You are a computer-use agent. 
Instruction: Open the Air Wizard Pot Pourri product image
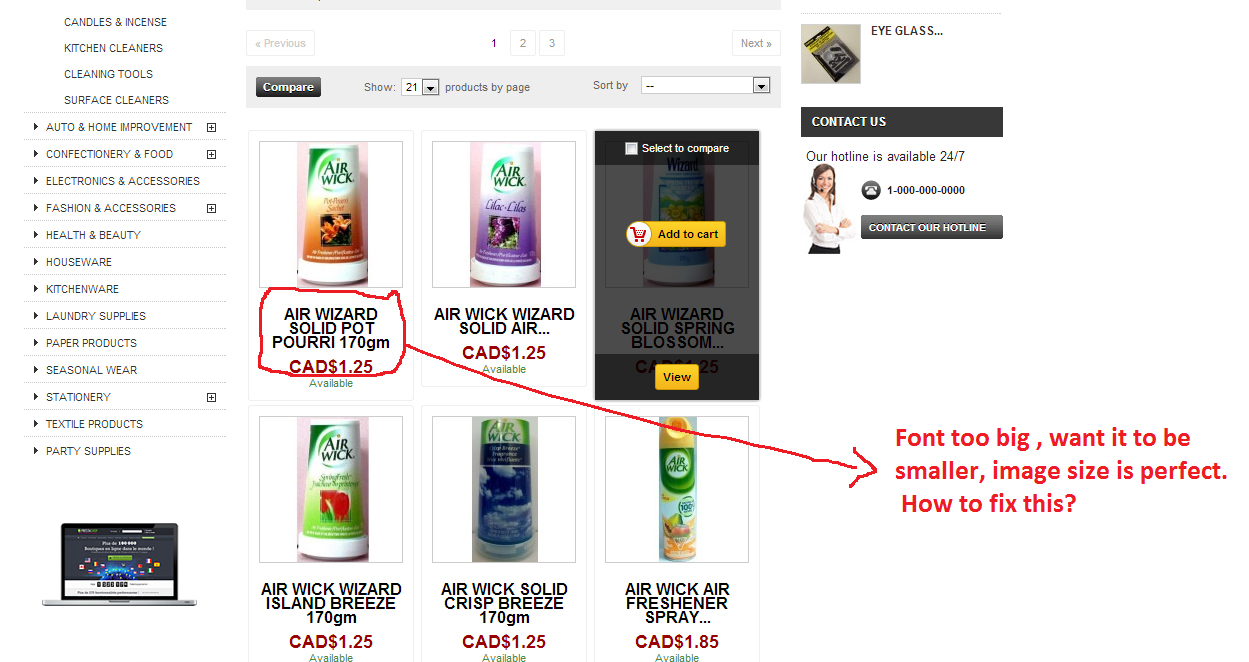pyautogui.click(x=331, y=214)
